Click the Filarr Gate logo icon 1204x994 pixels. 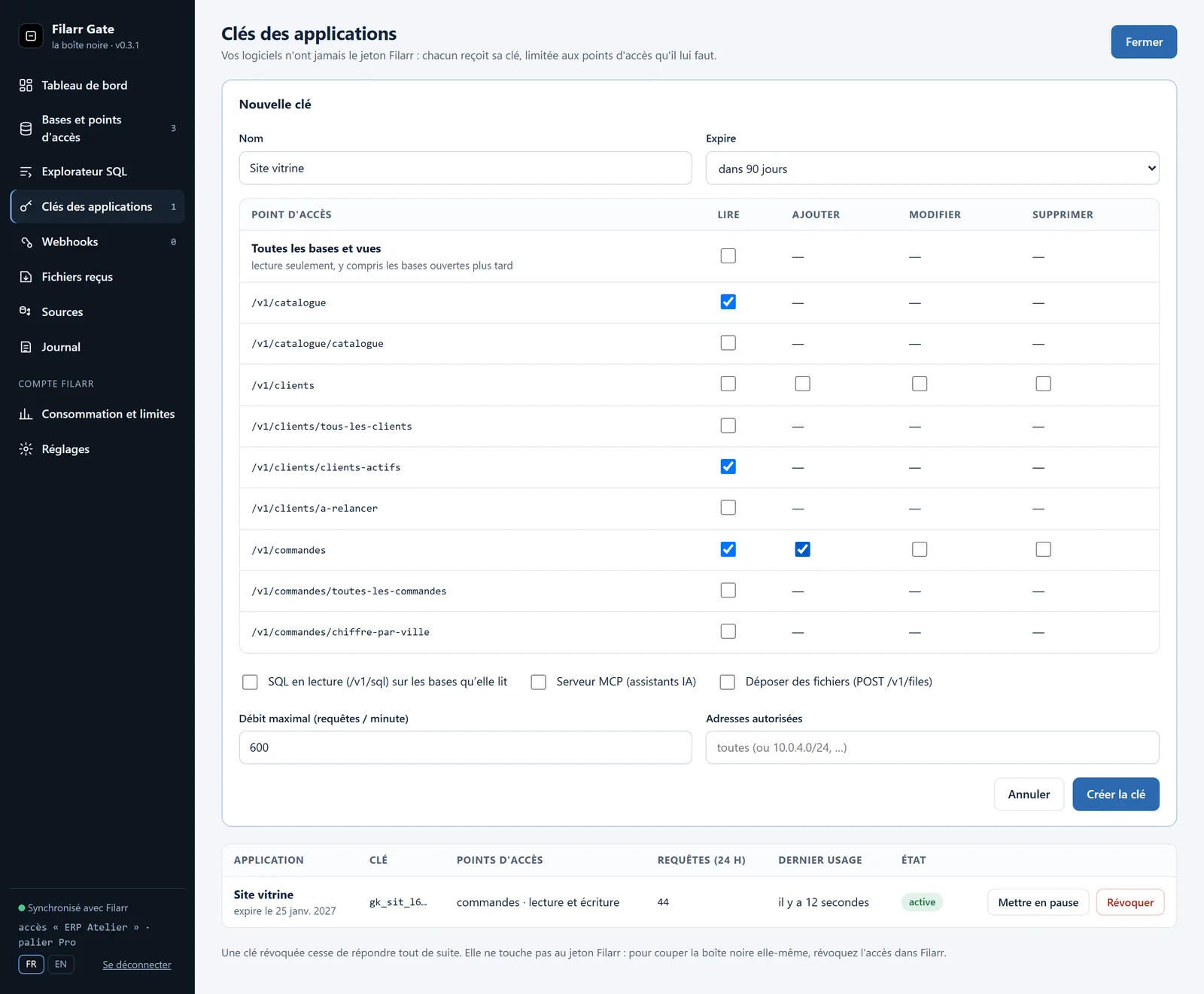(x=31, y=35)
